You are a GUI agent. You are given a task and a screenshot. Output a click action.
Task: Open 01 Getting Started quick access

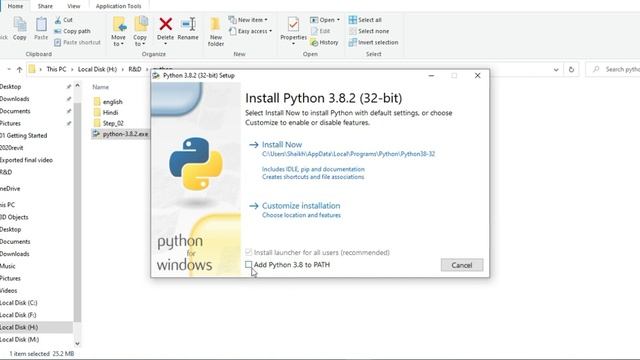tap(24, 136)
